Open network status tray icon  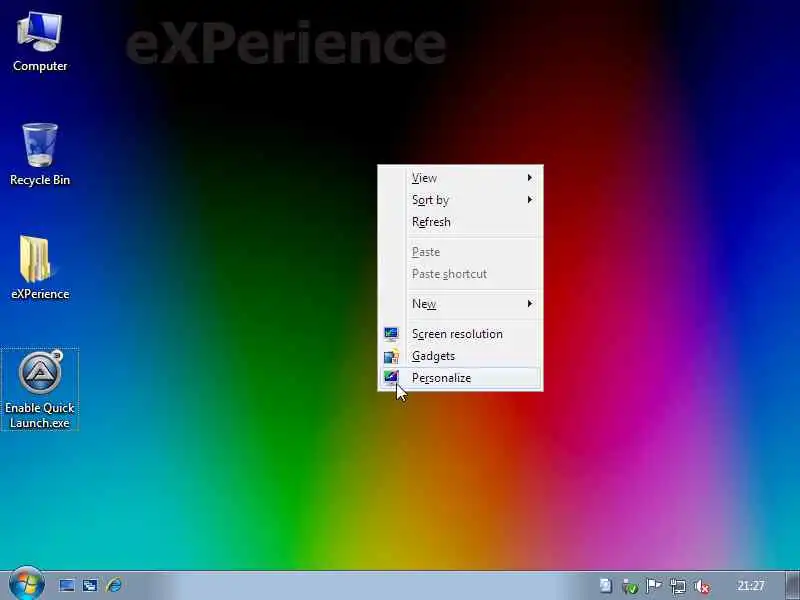coord(678,586)
